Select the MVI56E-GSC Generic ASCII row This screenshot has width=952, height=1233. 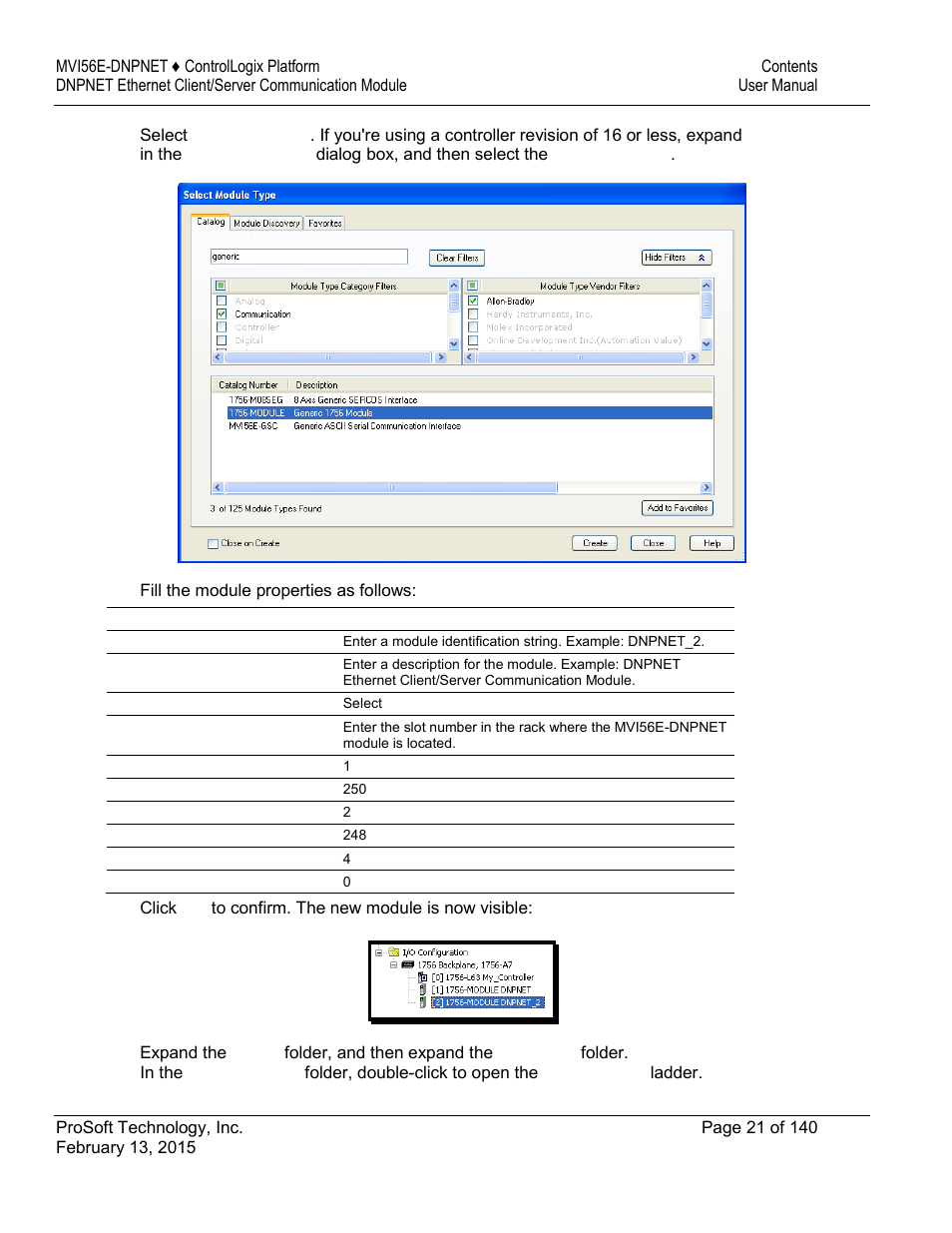point(469,426)
